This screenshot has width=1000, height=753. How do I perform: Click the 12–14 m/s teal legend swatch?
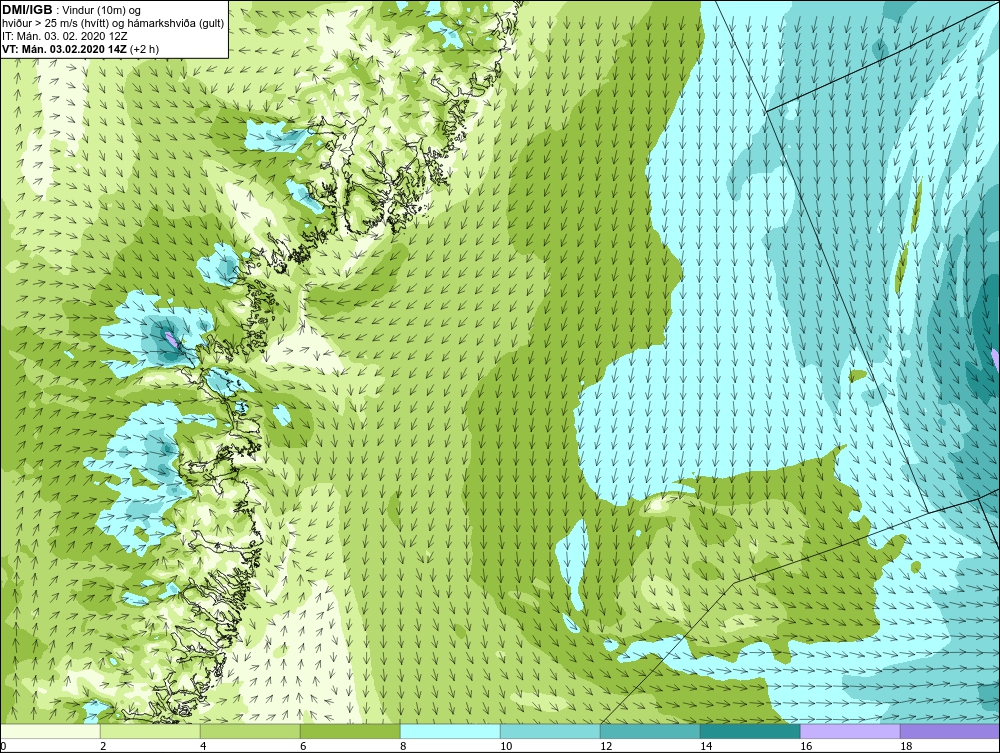[x=650, y=731]
